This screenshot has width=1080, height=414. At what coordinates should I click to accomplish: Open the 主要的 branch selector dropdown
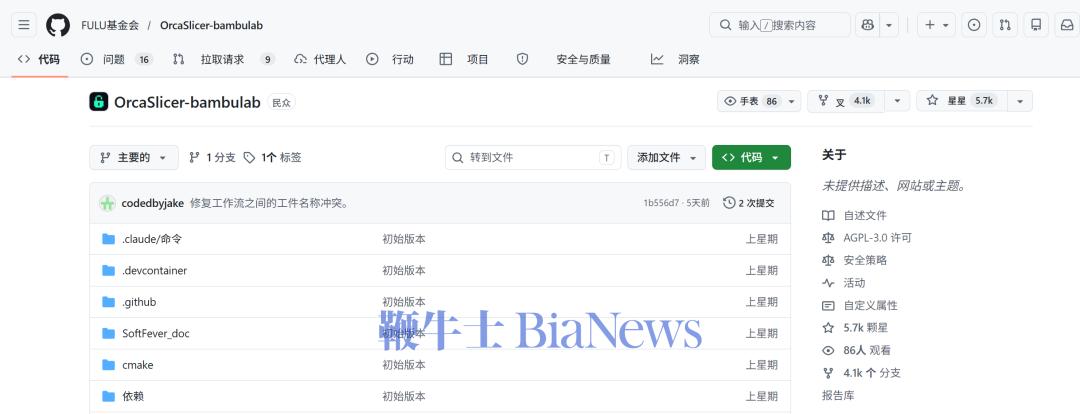pyautogui.click(x=134, y=157)
